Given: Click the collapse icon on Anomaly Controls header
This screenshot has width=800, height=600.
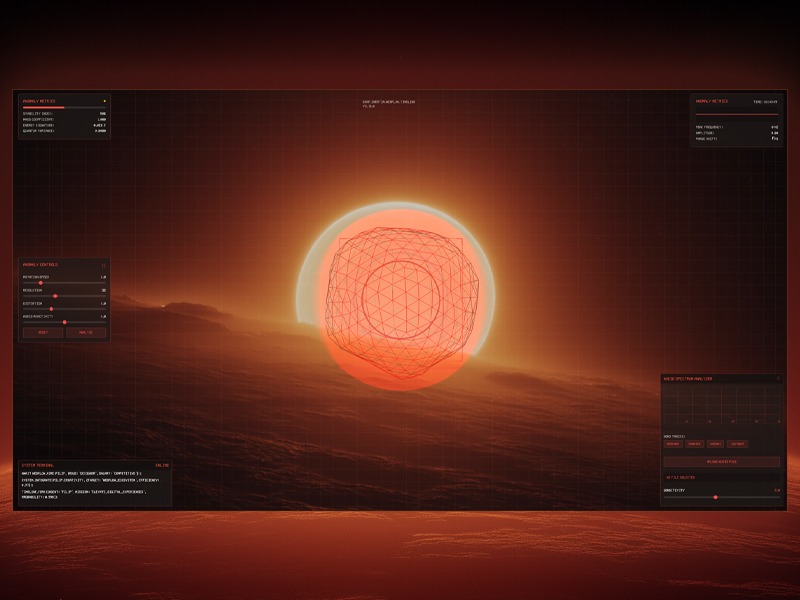Looking at the screenshot, I should pyautogui.click(x=104, y=264).
